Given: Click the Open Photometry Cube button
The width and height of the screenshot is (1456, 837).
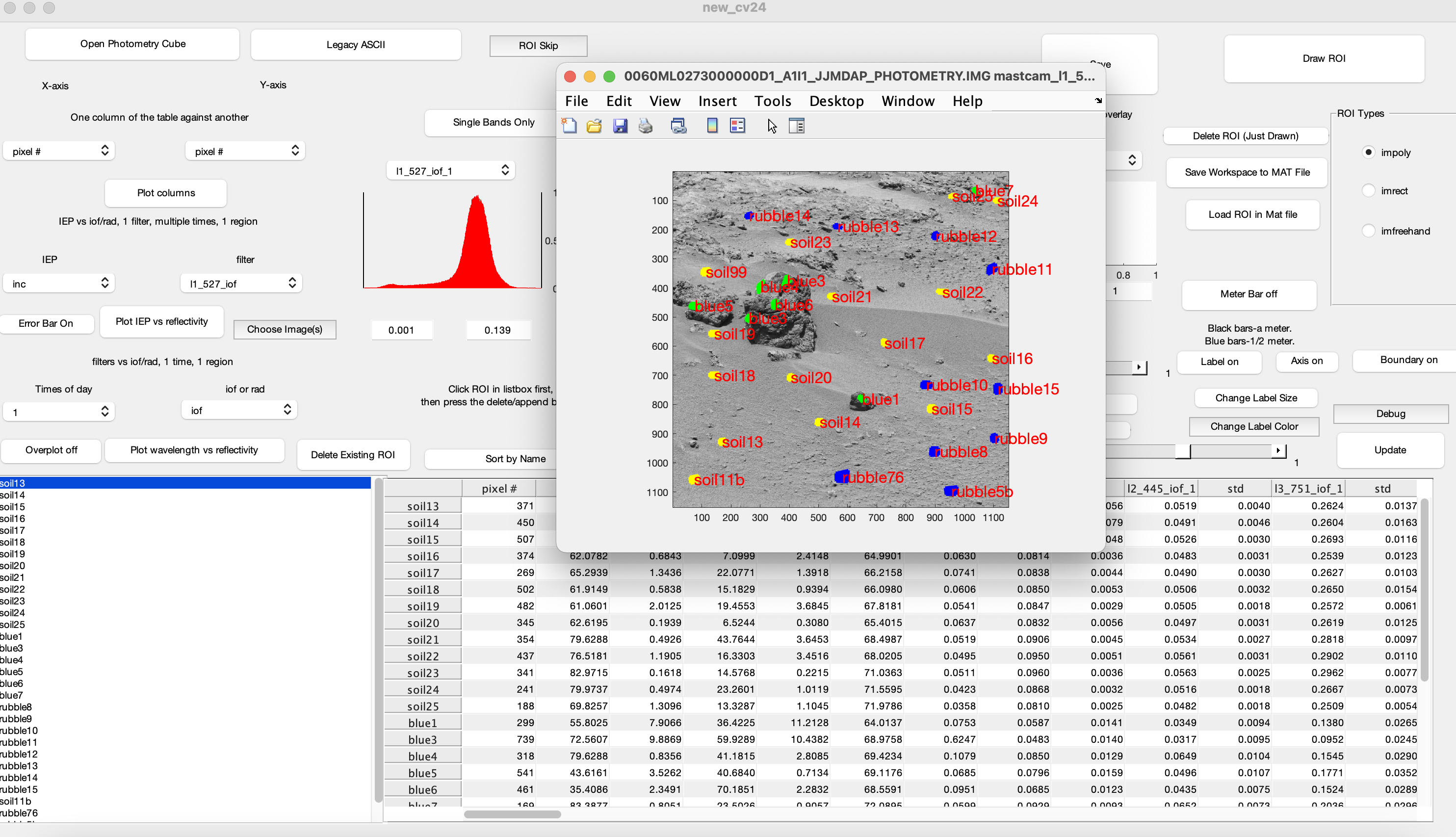Looking at the screenshot, I should pos(132,44).
